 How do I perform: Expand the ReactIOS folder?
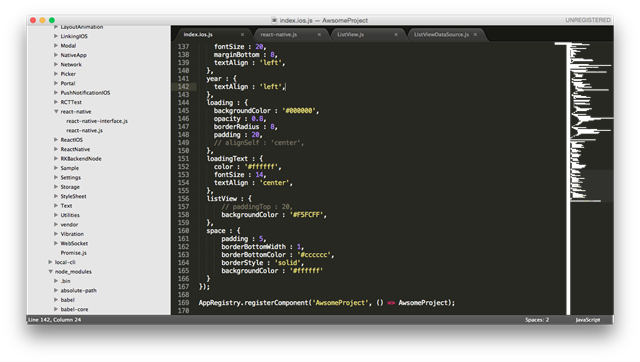coord(56,140)
